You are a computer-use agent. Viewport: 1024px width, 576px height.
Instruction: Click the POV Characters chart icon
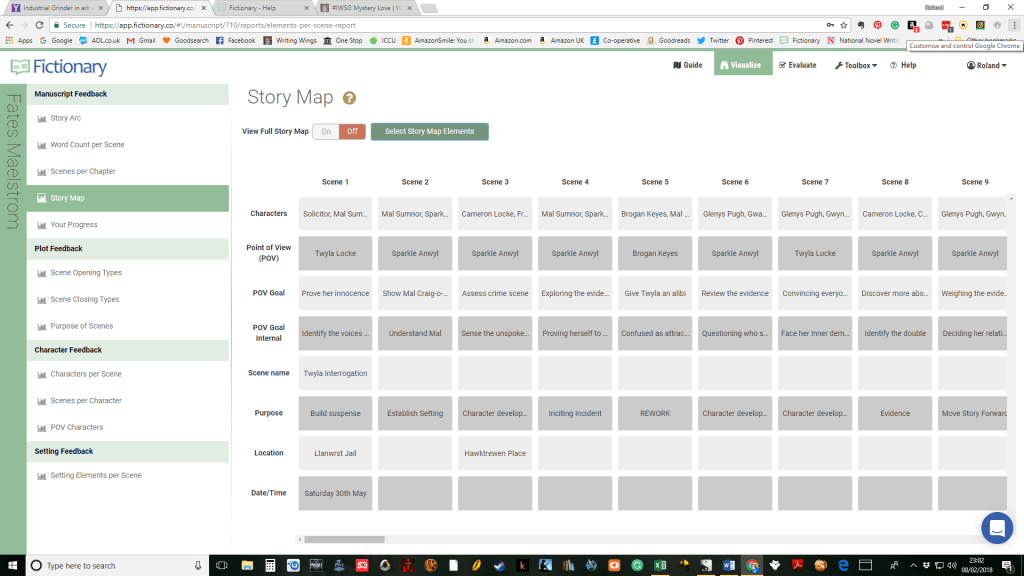[42, 428]
